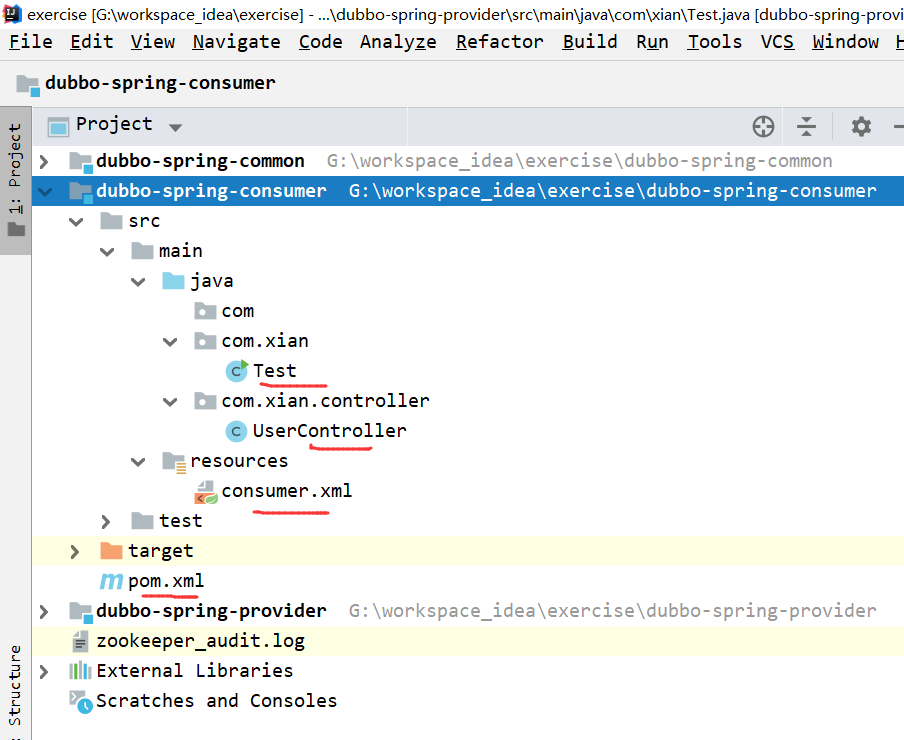Collapse the dubbo-spring-consumer module
This screenshot has height=740, width=904.
click(x=45, y=191)
